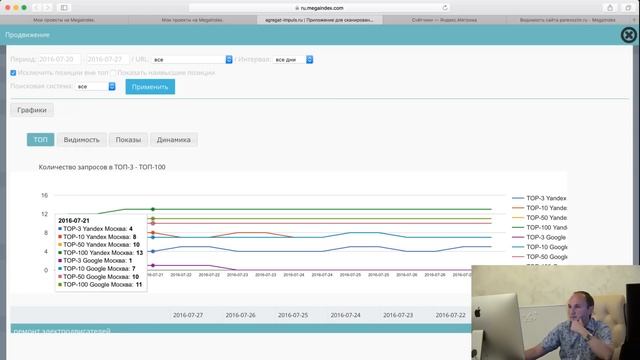The width and height of the screenshot is (640, 360).
Task: Select the Динамика chart tab
Action: (x=173, y=140)
